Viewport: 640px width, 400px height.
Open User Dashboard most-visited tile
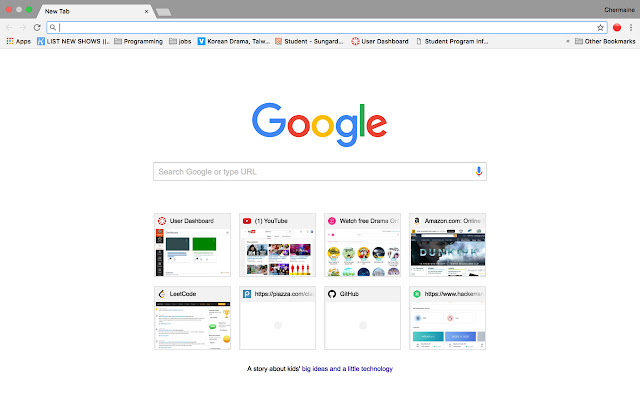pyautogui.click(x=192, y=245)
